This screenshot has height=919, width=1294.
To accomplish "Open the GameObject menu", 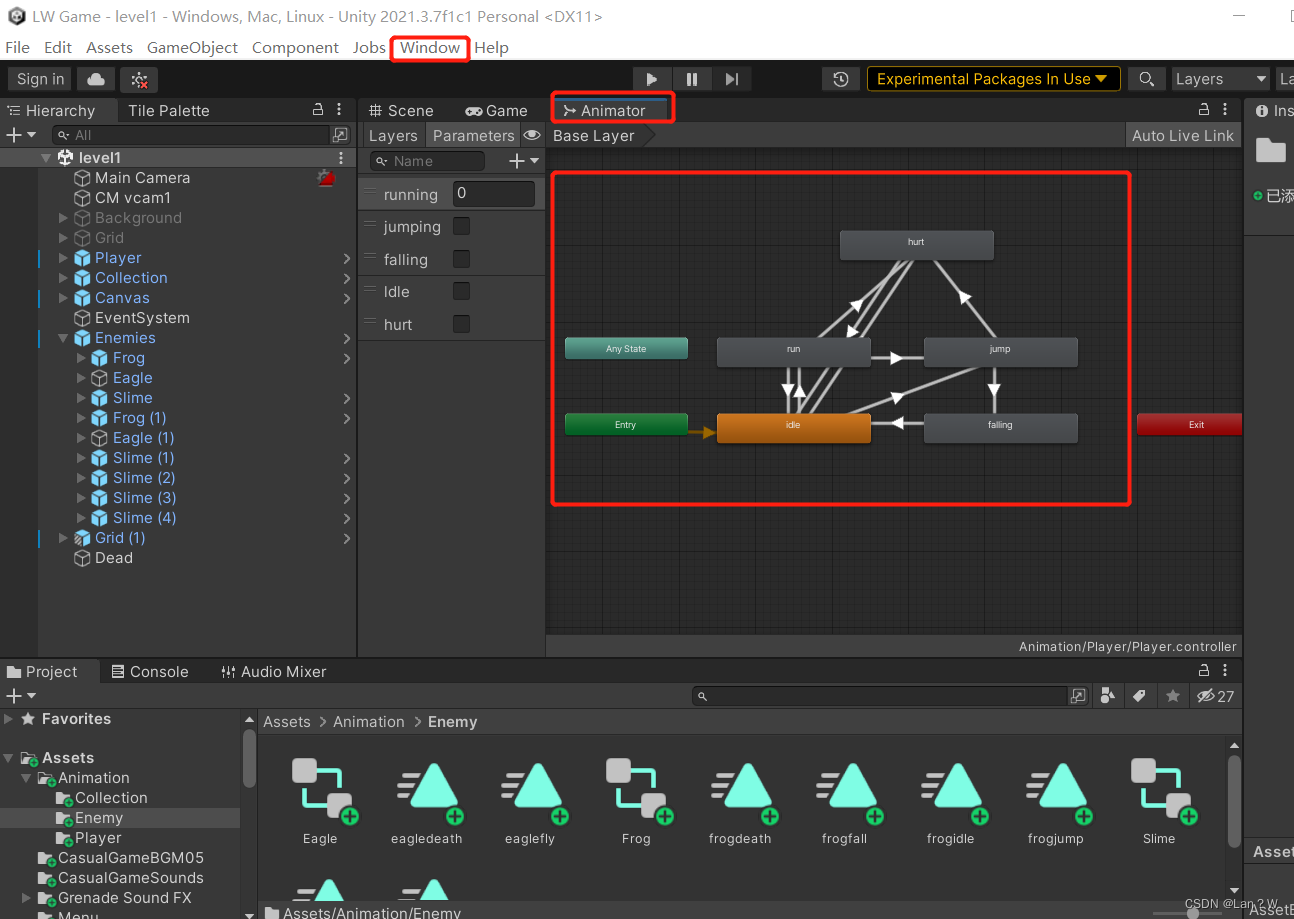I will 192,47.
